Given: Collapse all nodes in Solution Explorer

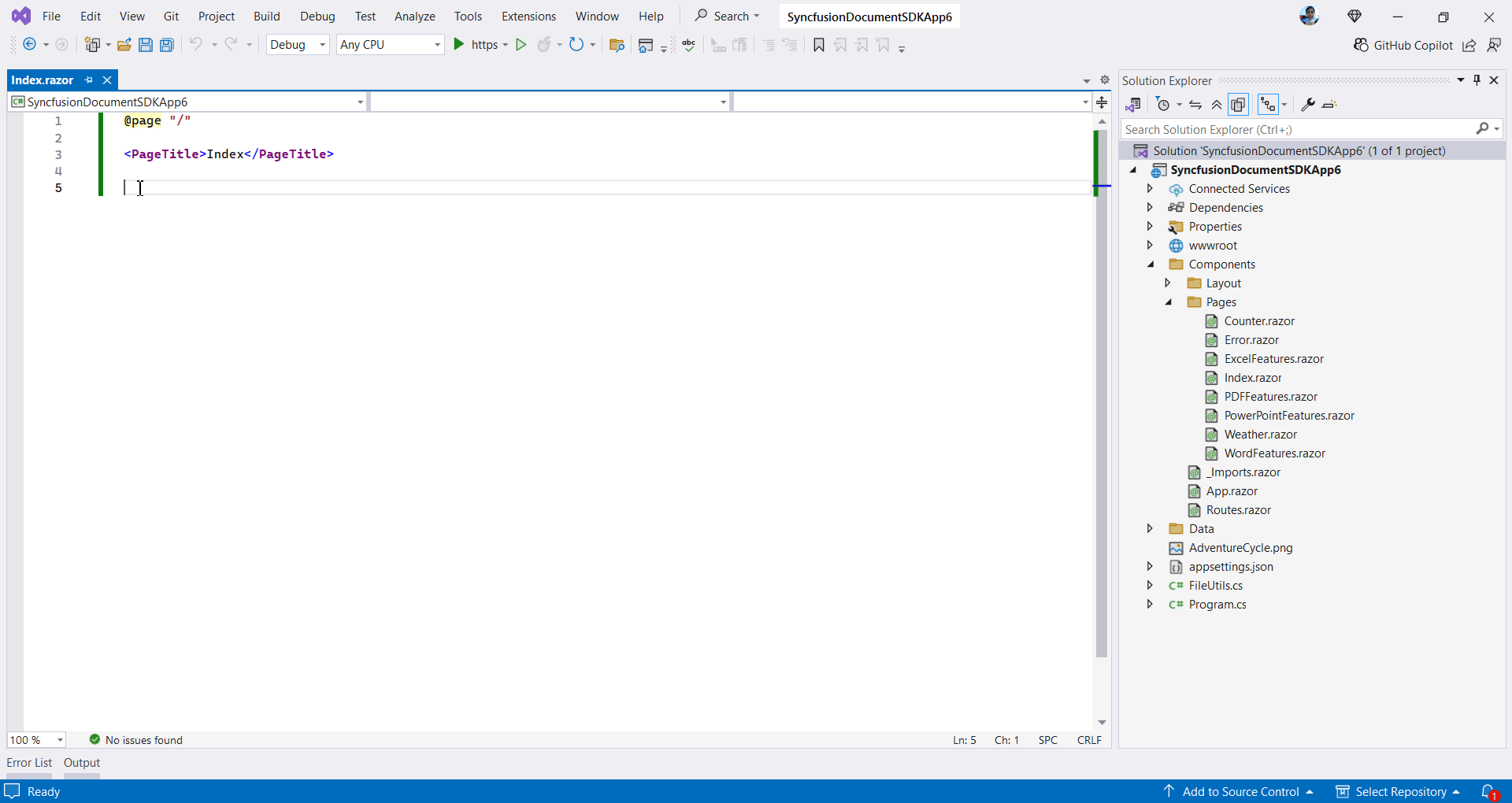Looking at the screenshot, I should (x=1217, y=104).
